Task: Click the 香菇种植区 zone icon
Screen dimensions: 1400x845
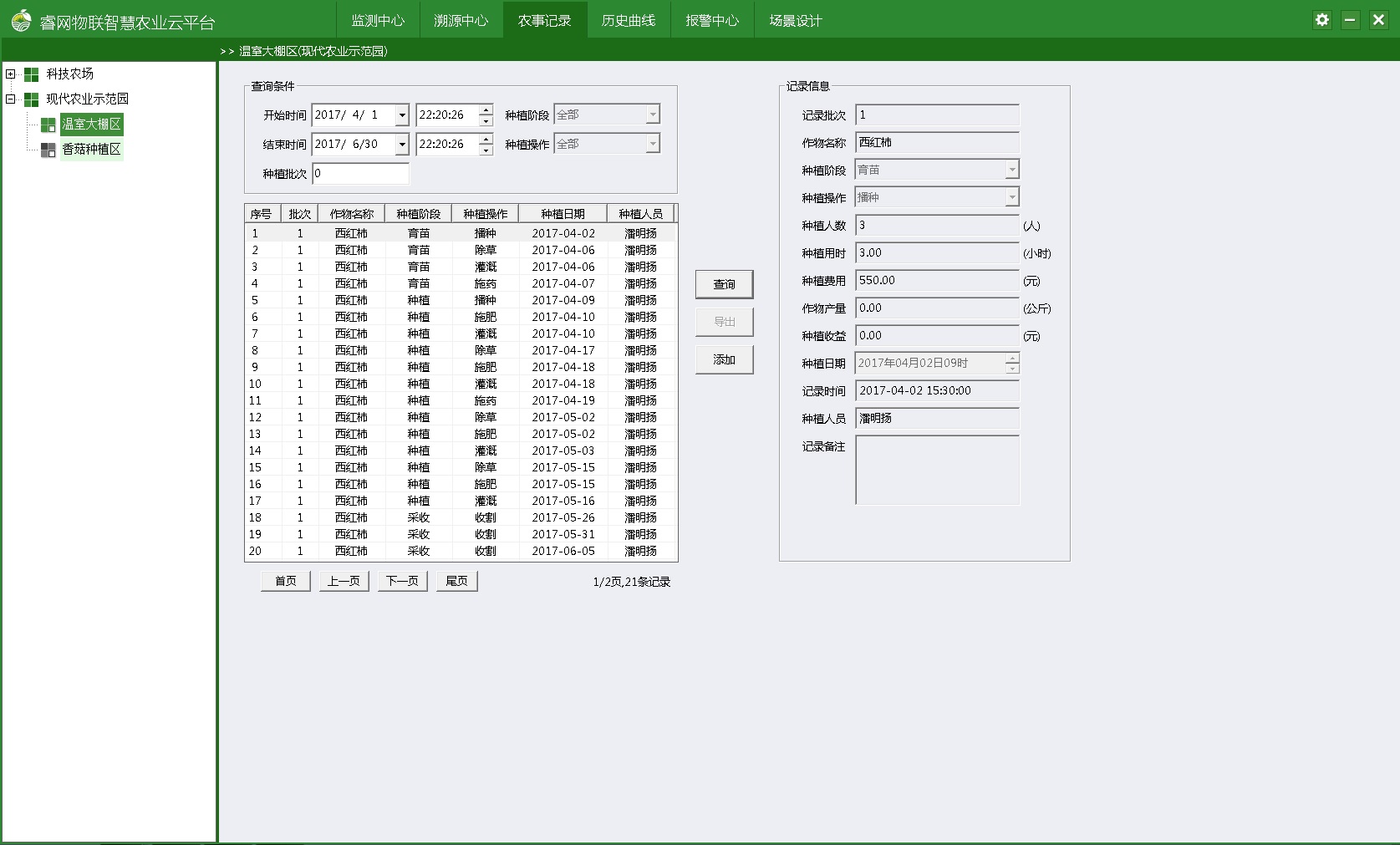Action: 48,150
